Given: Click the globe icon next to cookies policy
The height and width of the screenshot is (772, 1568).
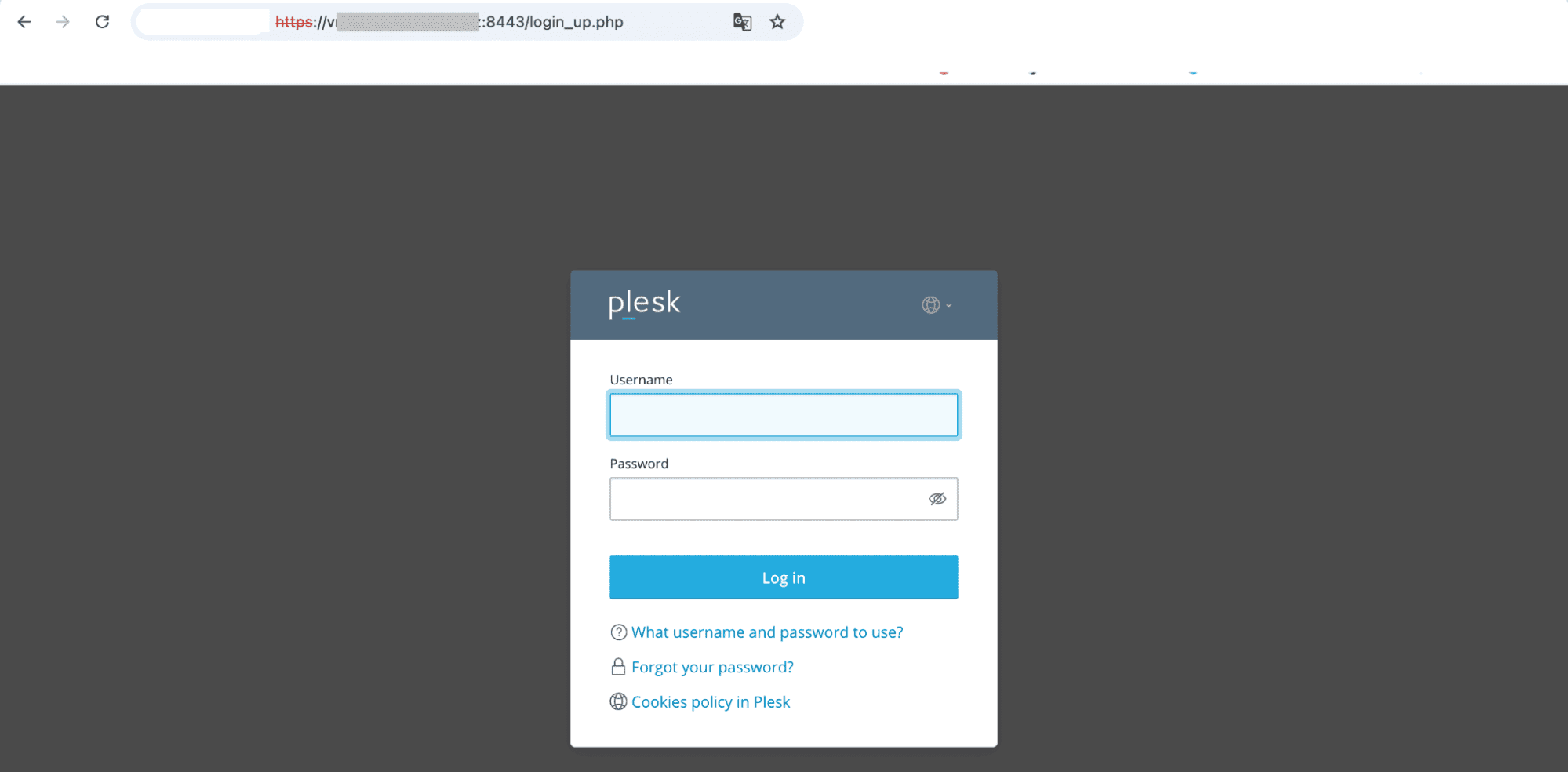Looking at the screenshot, I should [618, 701].
